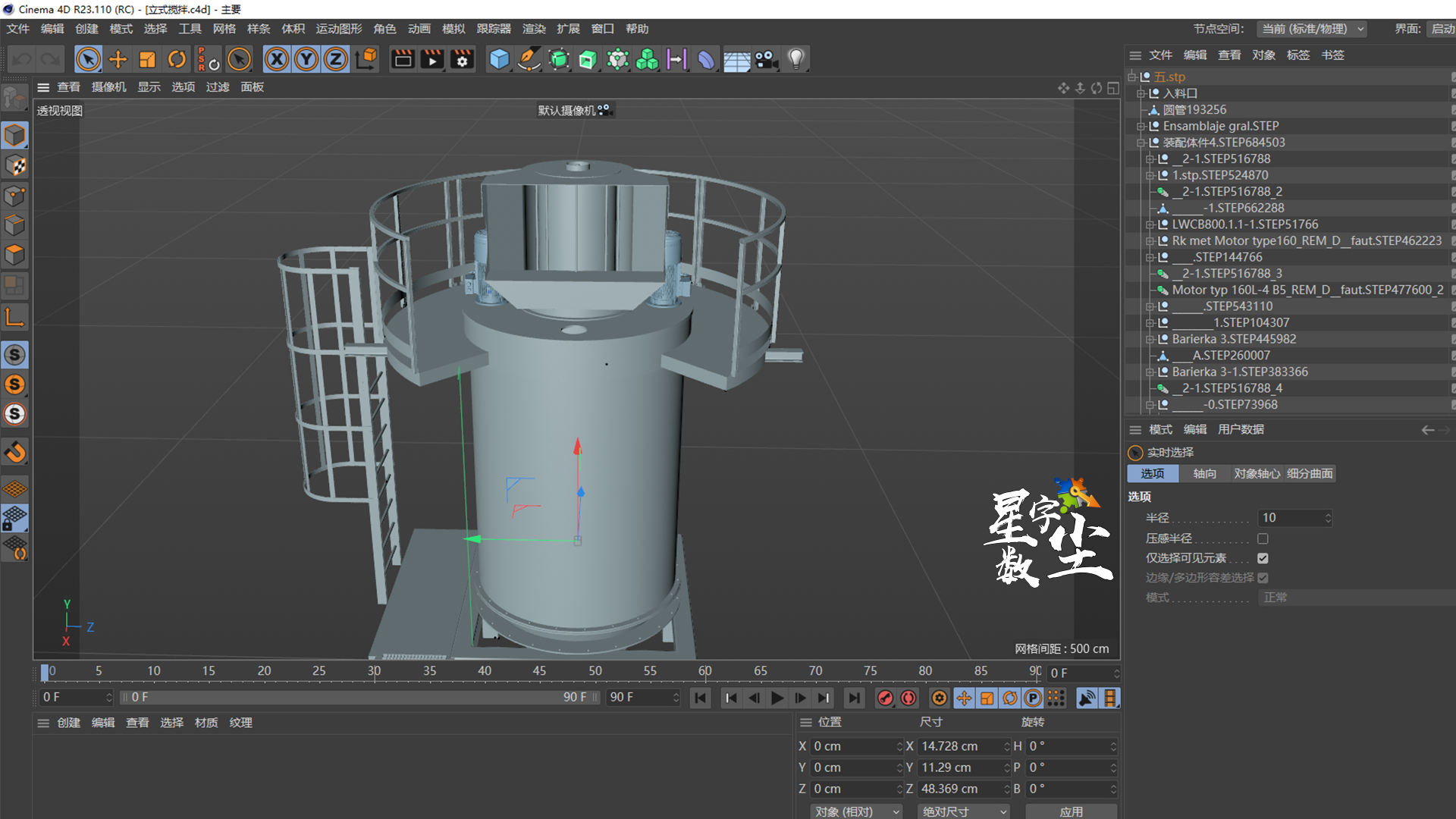Open the 渲染 menu
The image size is (1456, 819).
point(534,29)
